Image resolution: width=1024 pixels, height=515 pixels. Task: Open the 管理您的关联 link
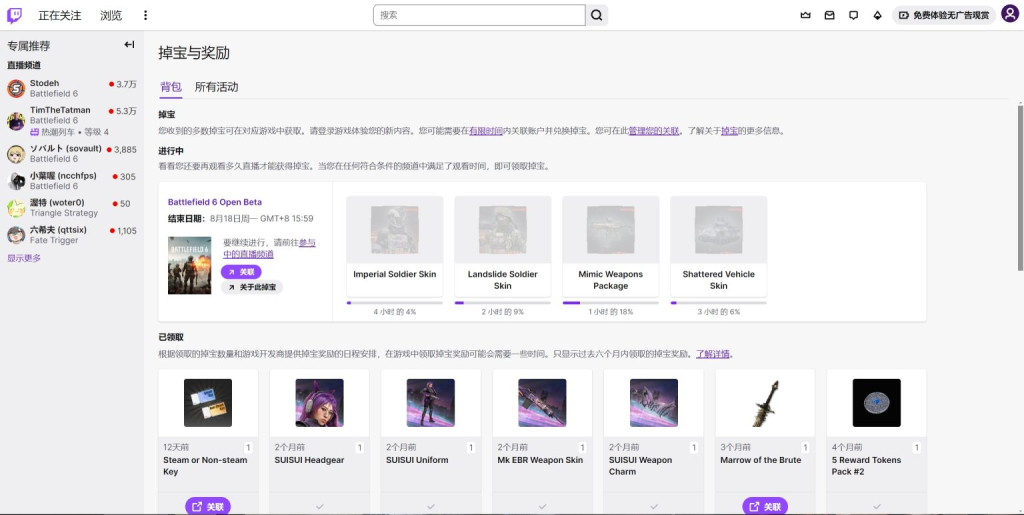click(x=654, y=131)
